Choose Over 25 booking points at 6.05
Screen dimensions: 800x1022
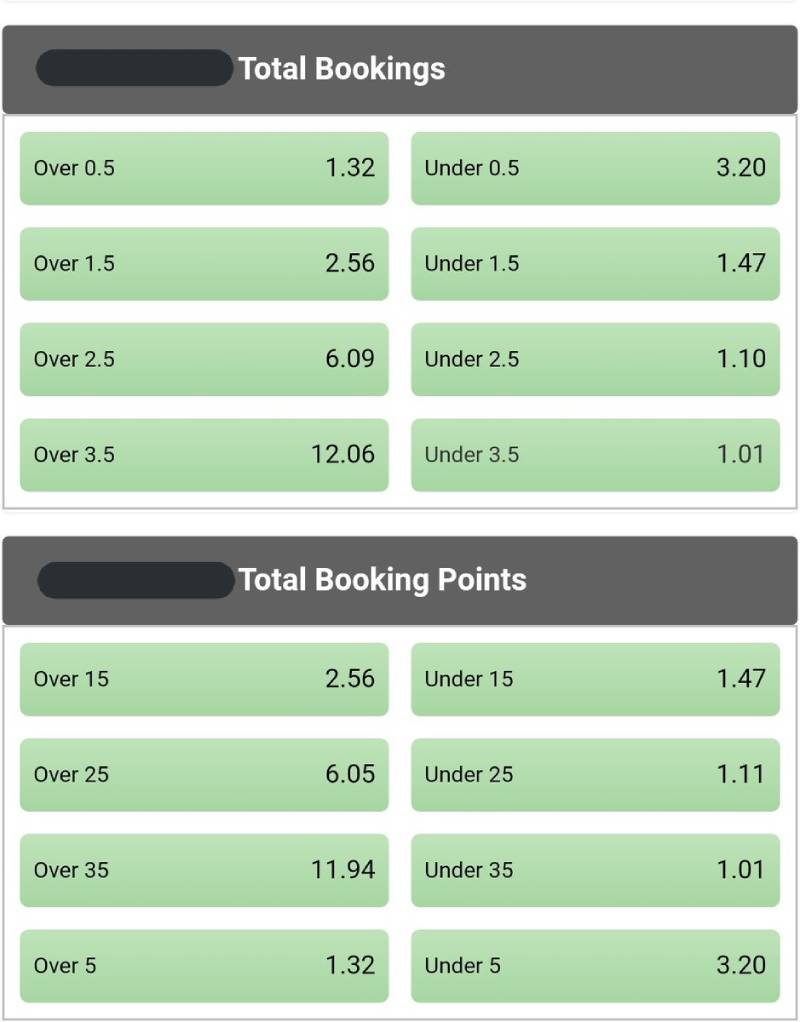[x=204, y=775]
